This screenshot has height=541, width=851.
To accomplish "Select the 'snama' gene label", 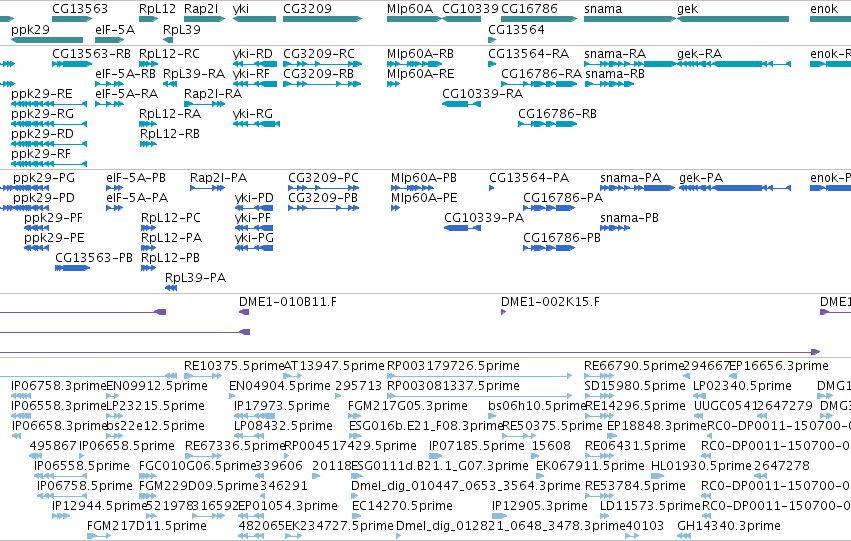I will (603, 9).
